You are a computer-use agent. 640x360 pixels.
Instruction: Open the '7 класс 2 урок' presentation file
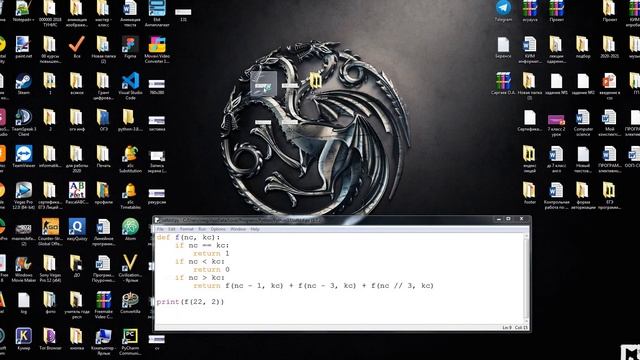click(x=556, y=125)
